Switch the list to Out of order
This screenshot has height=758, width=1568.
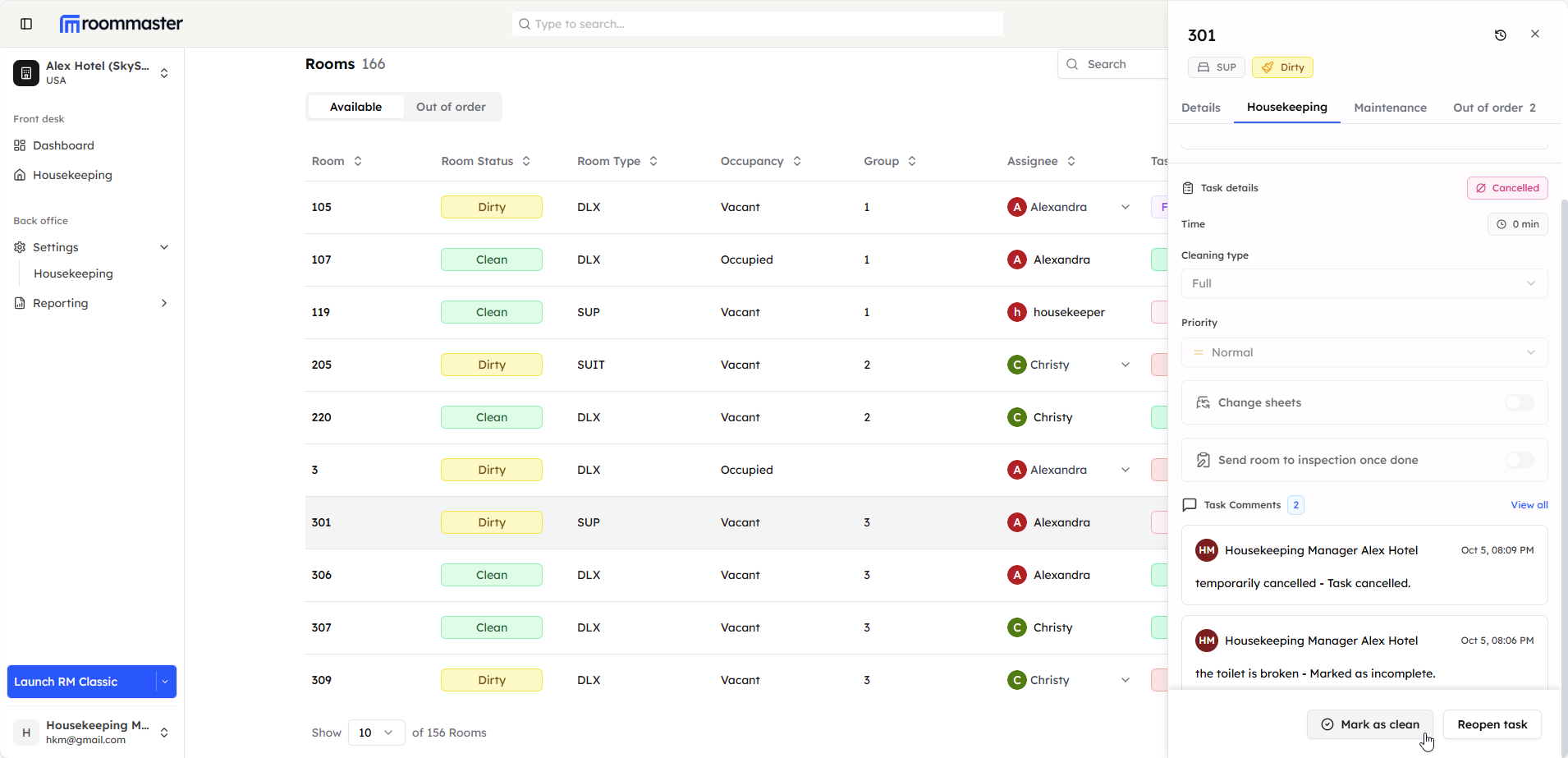tap(451, 107)
